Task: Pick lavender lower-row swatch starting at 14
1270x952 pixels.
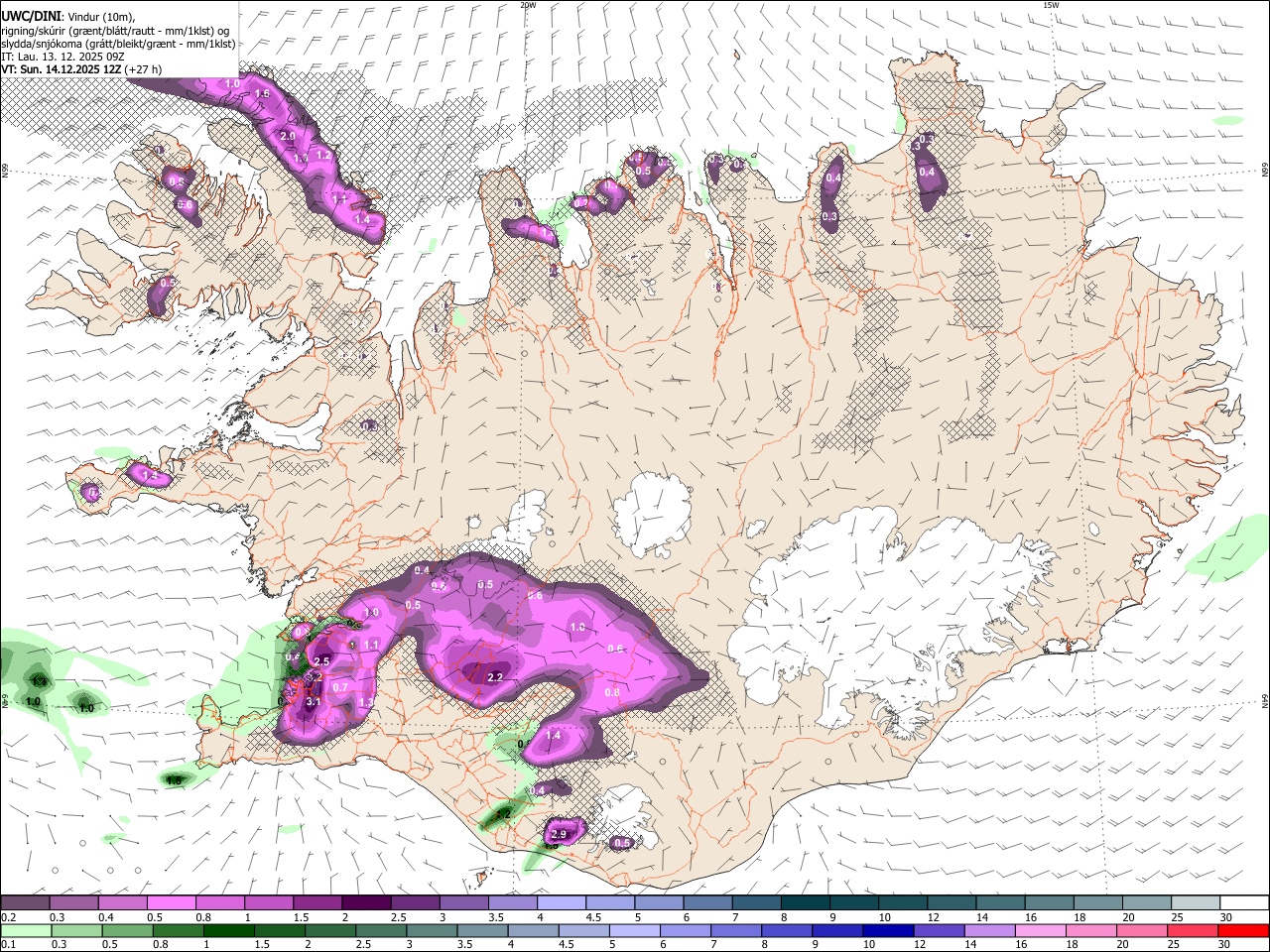Action: (989, 931)
